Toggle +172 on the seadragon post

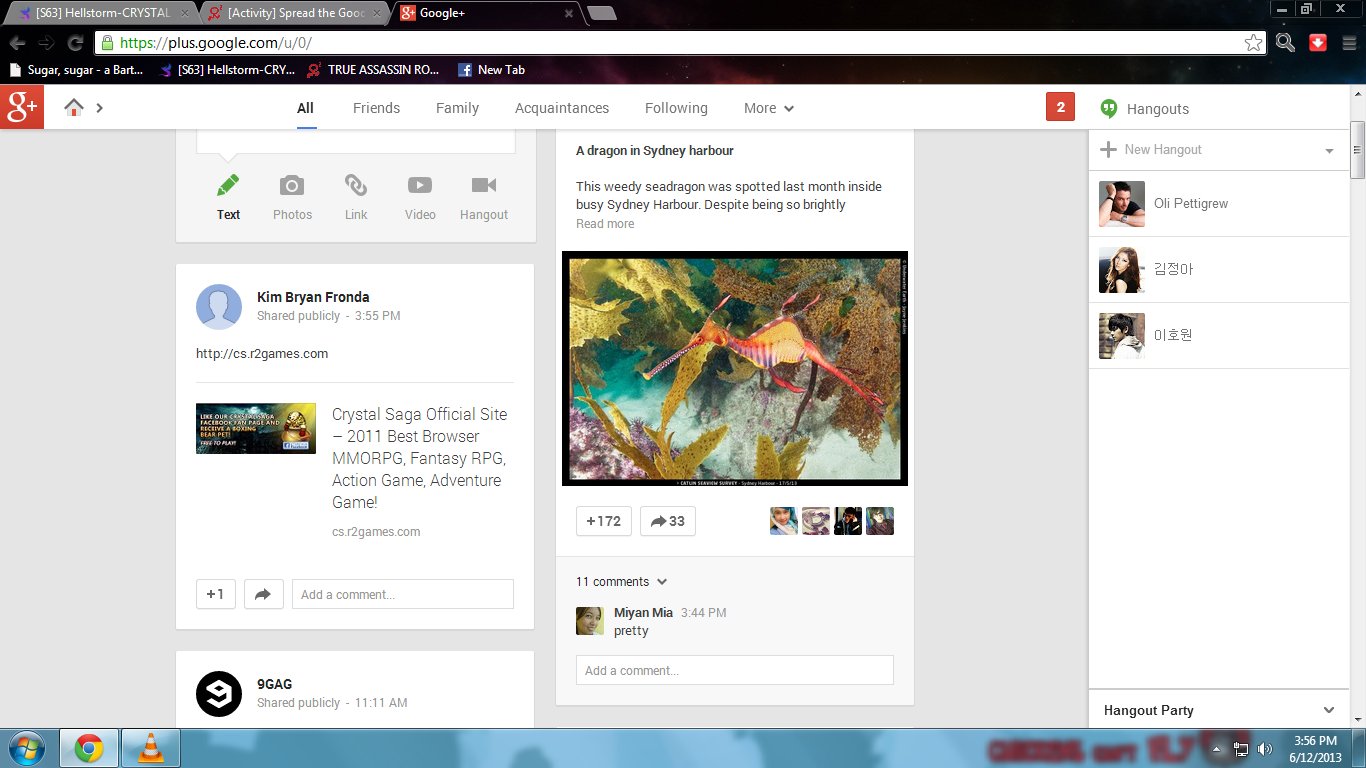(604, 521)
